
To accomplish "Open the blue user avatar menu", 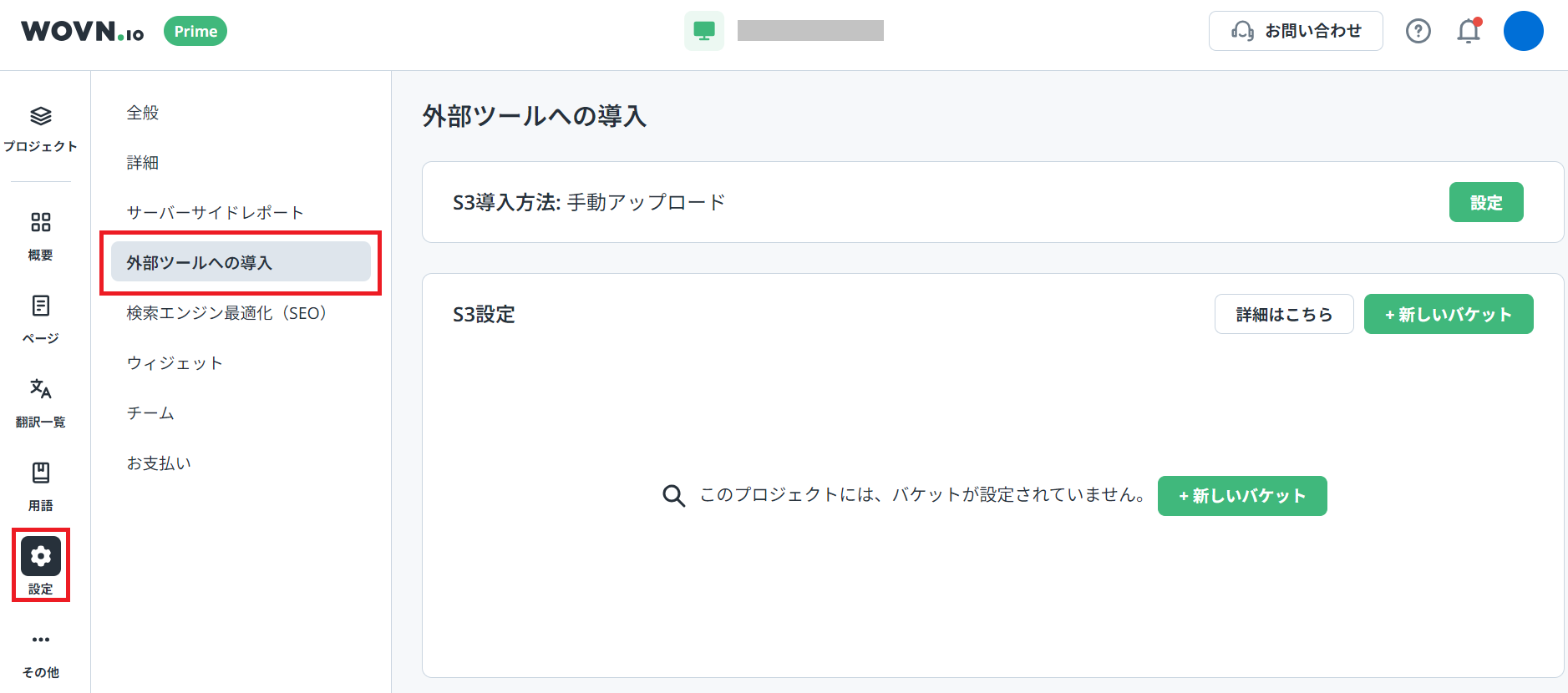I will tap(1523, 32).
